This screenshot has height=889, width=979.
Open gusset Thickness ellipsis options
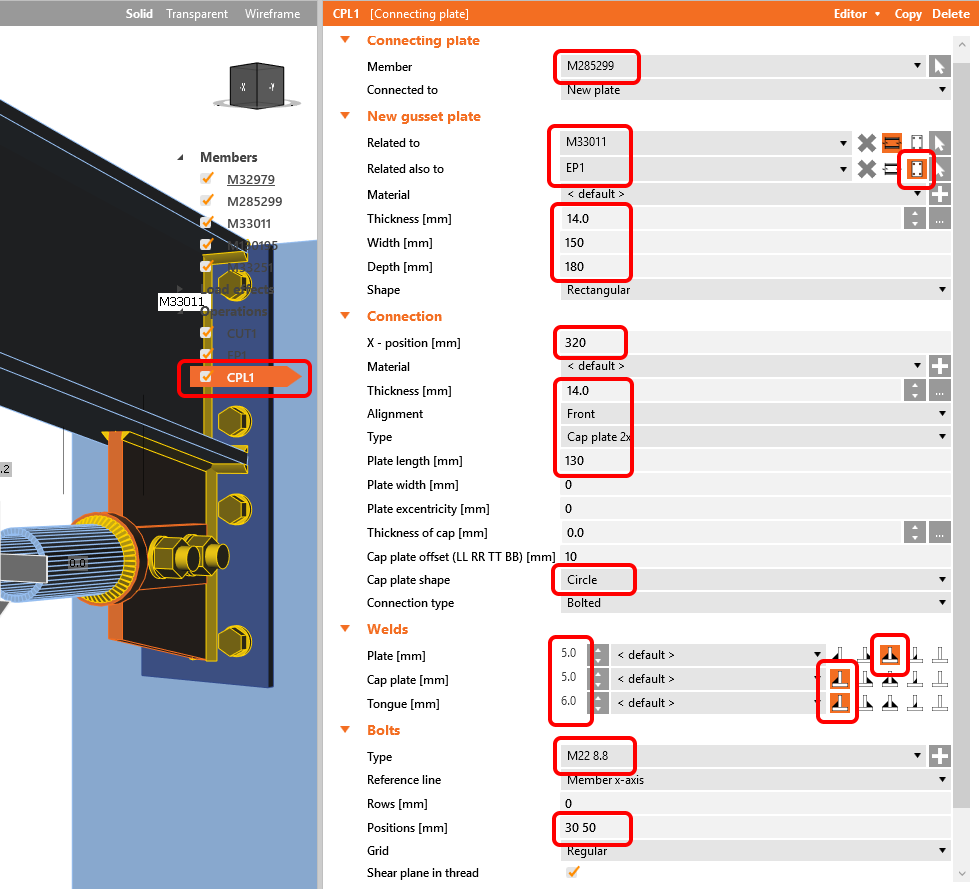click(940, 219)
